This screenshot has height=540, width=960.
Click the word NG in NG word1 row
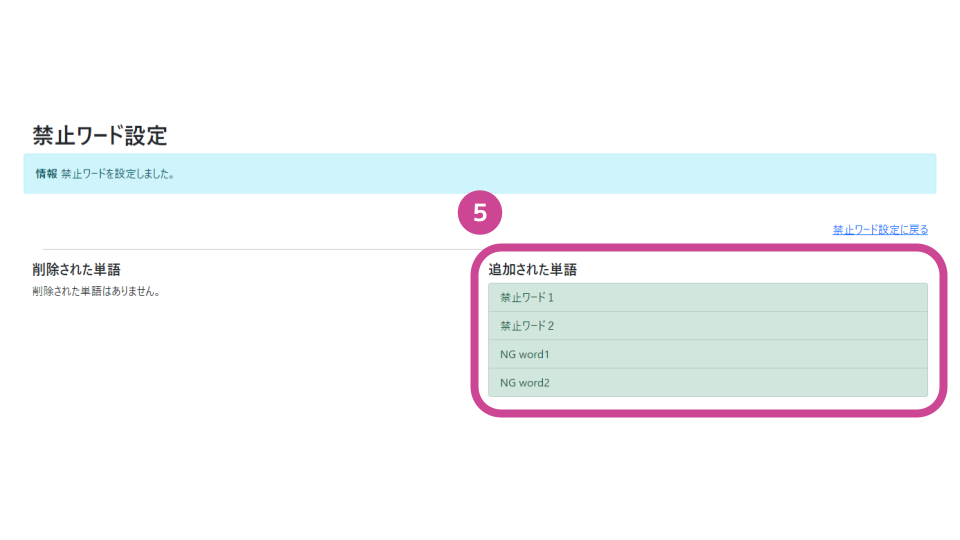tap(508, 354)
